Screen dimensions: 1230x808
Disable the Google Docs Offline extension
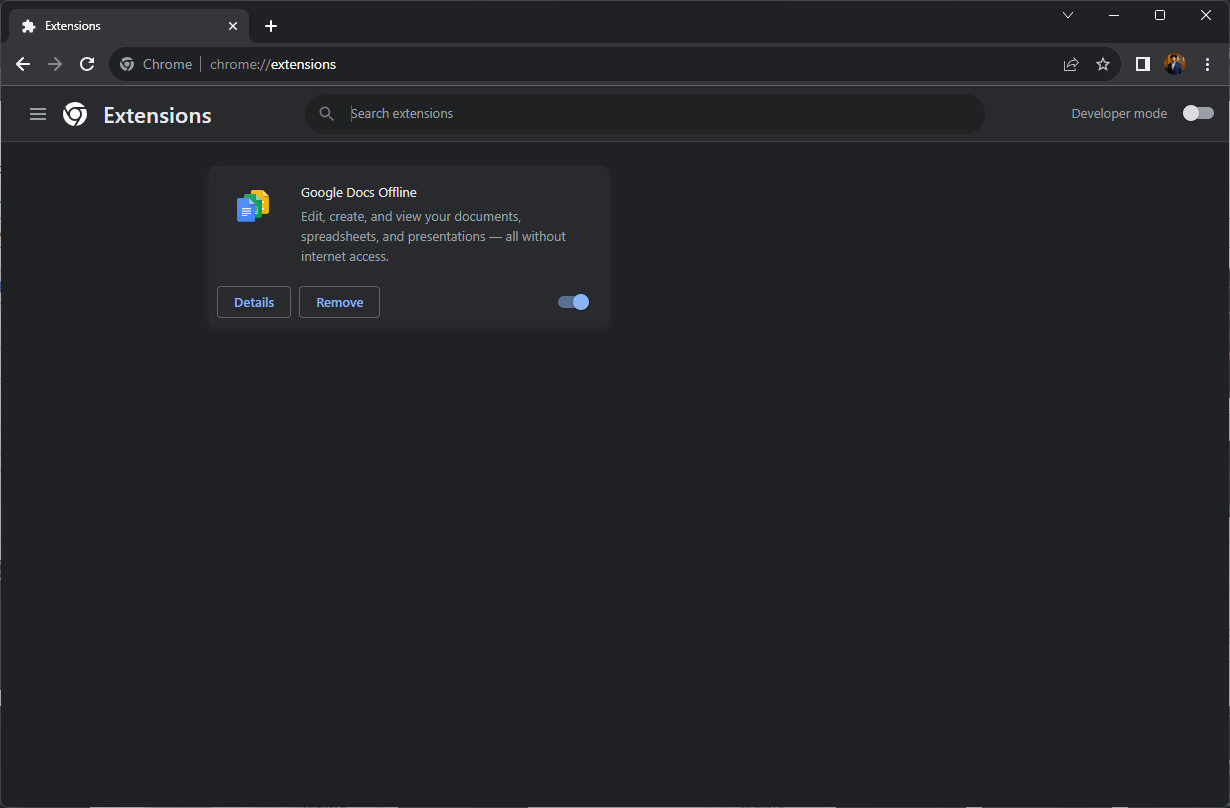tap(573, 302)
